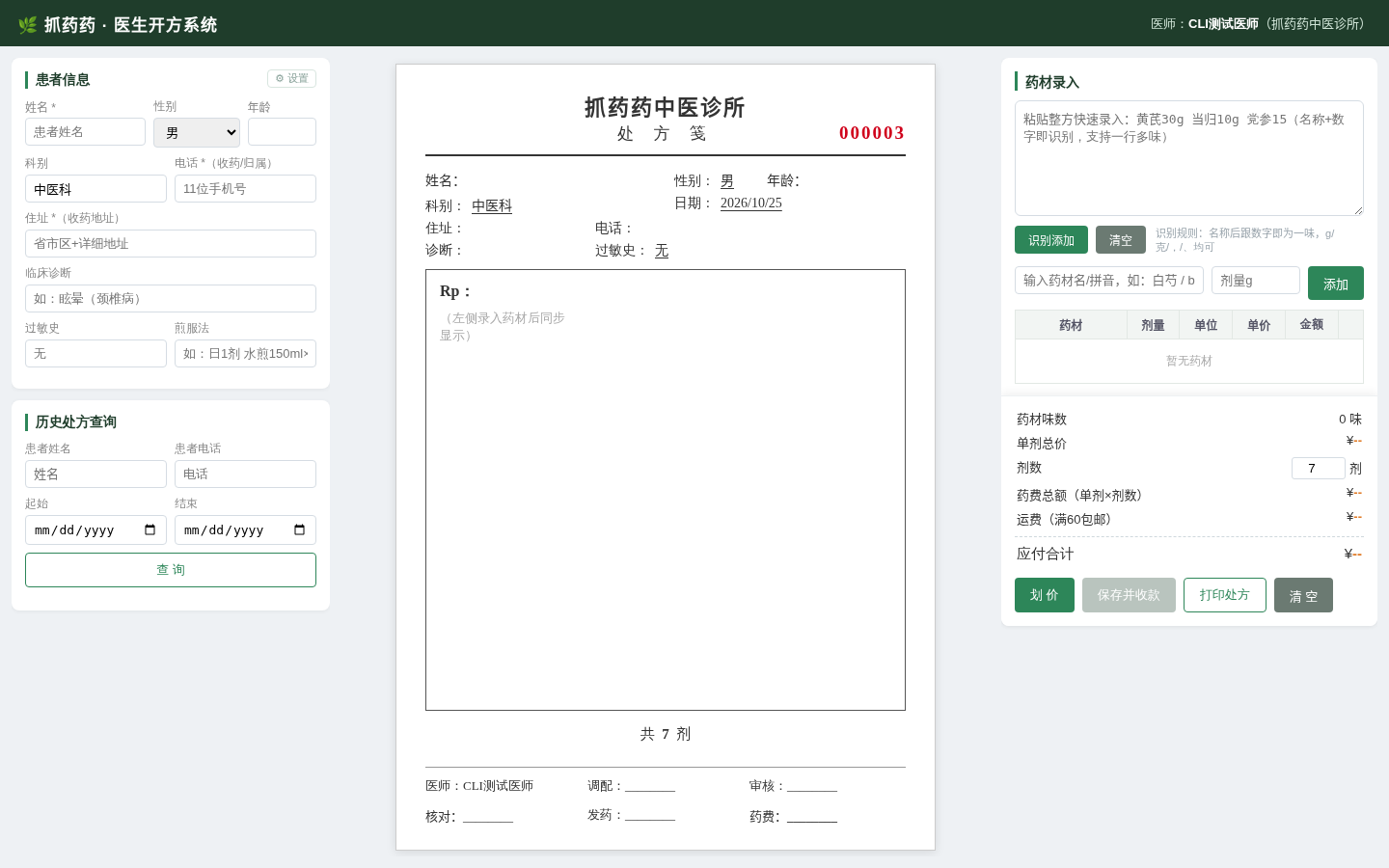
Task: Click the 共 7 剂 text on prescription
Action: tap(666, 734)
